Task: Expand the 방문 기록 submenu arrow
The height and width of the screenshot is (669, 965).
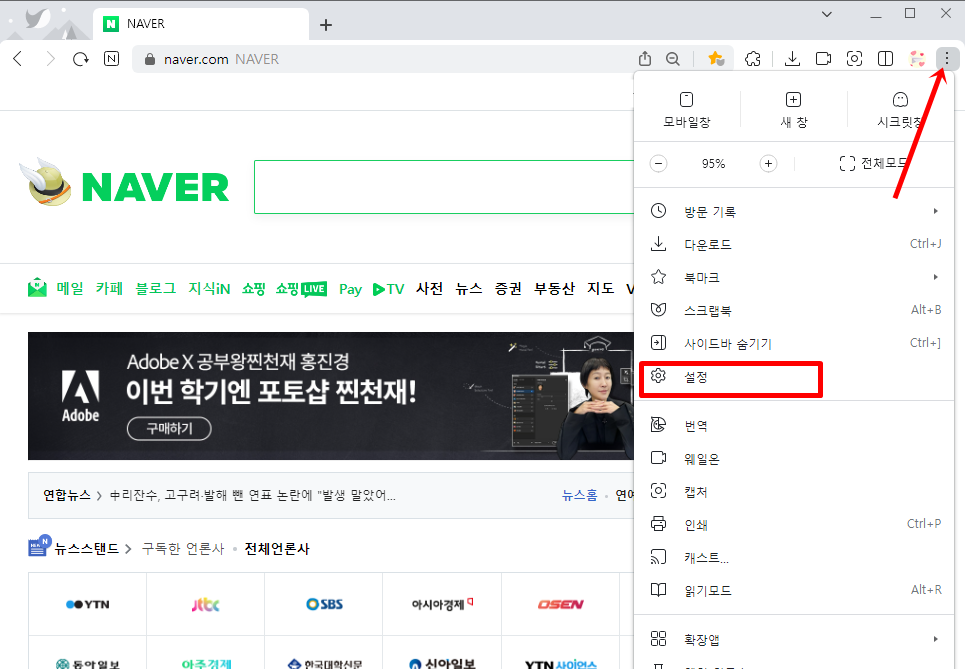Action: coord(936,211)
